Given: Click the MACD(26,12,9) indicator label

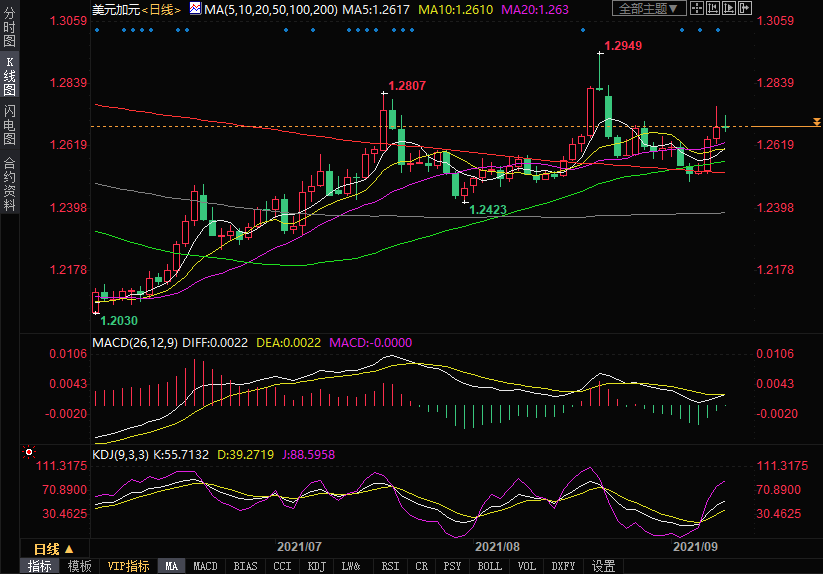Looking at the screenshot, I should pyautogui.click(x=135, y=342).
